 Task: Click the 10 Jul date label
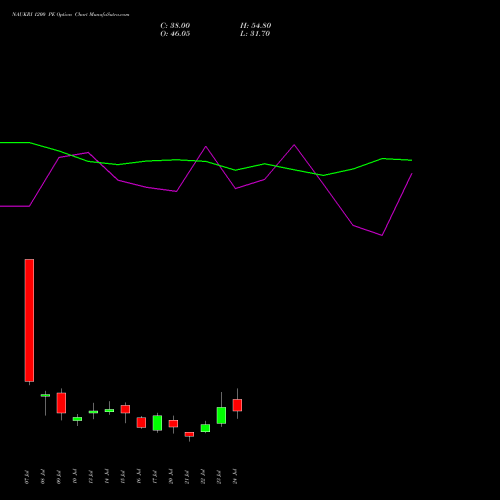click(x=75, y=477)
